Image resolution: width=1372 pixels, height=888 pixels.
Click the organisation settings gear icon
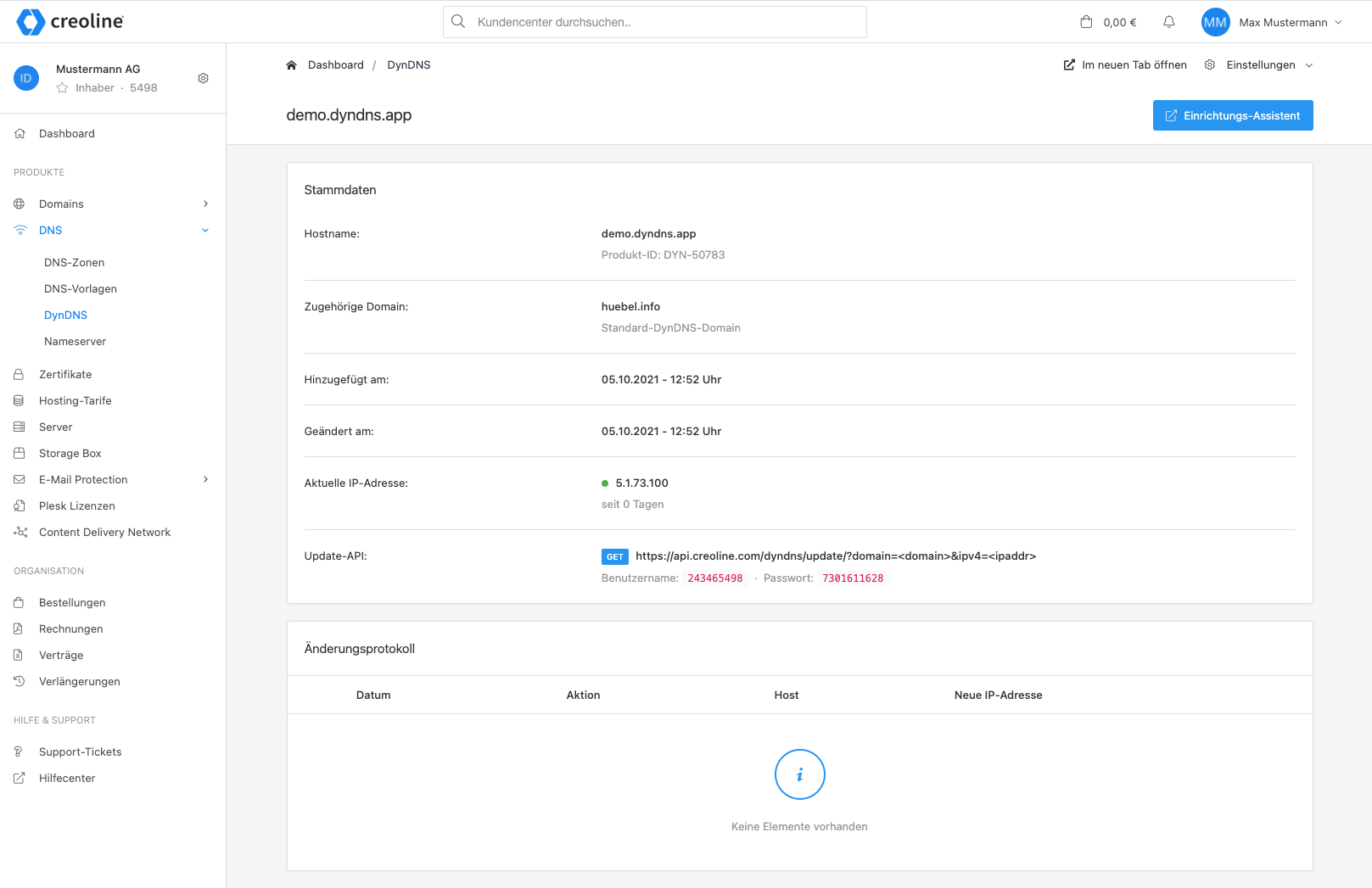[203, 78]
